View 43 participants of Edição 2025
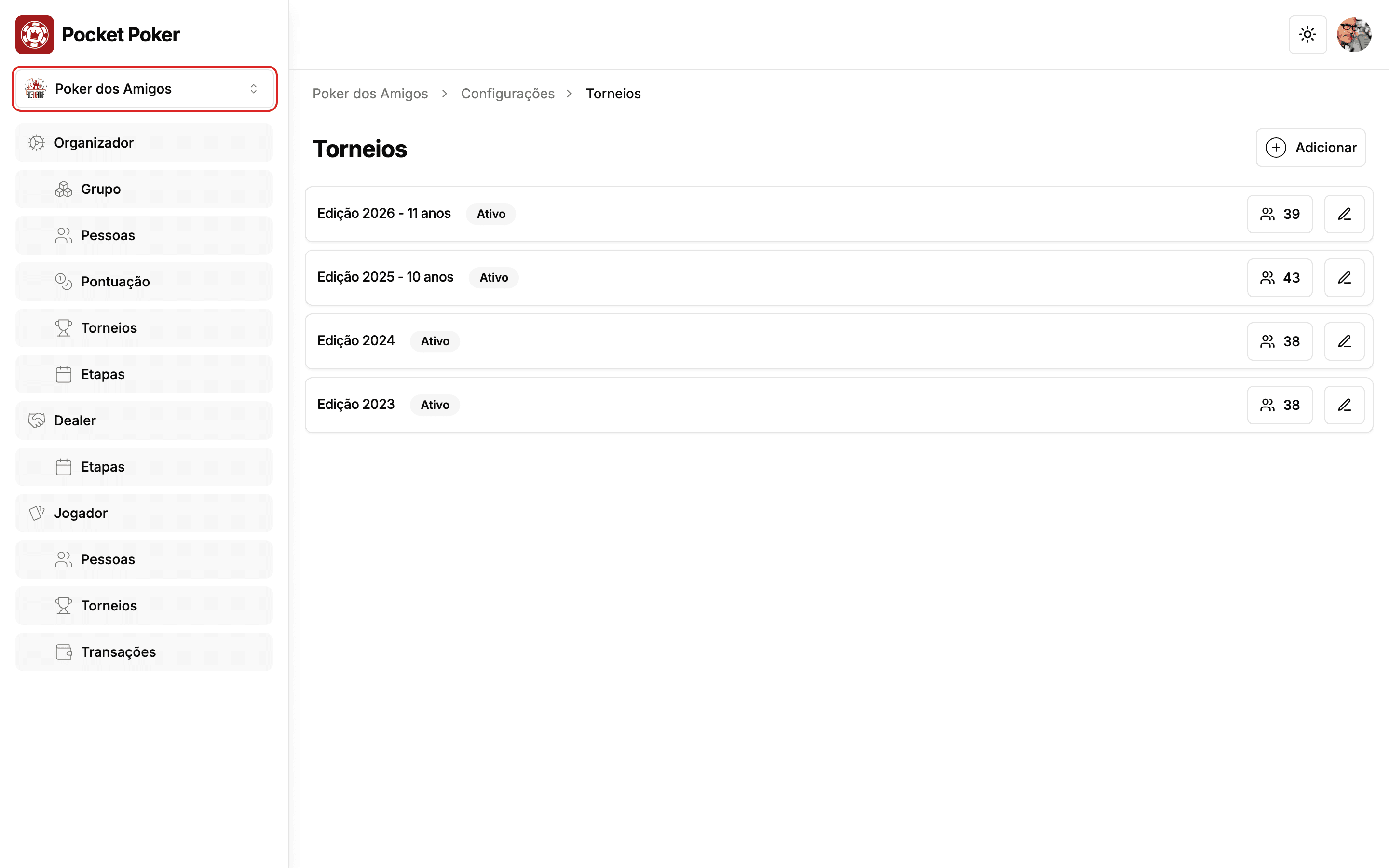 [x=1280, y=278]
